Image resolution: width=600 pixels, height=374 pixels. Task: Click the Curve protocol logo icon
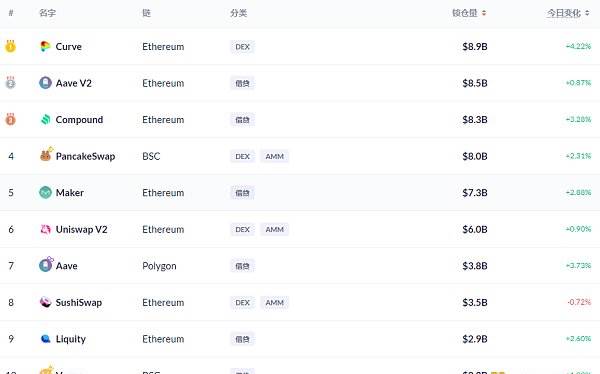point(45,47)
